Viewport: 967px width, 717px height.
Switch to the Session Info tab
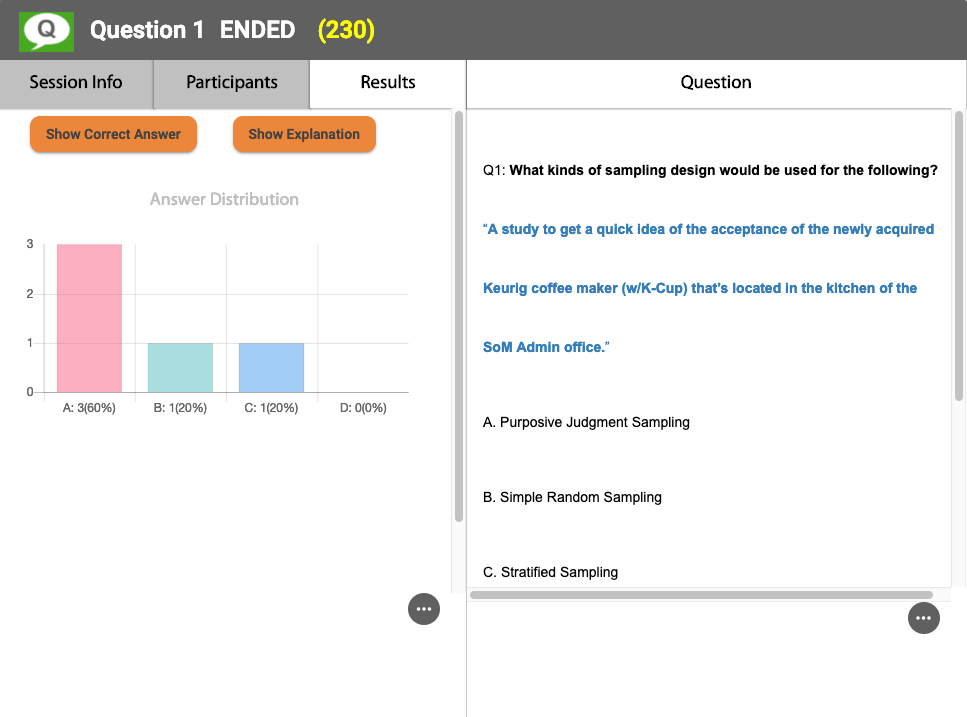click(76, 83)
